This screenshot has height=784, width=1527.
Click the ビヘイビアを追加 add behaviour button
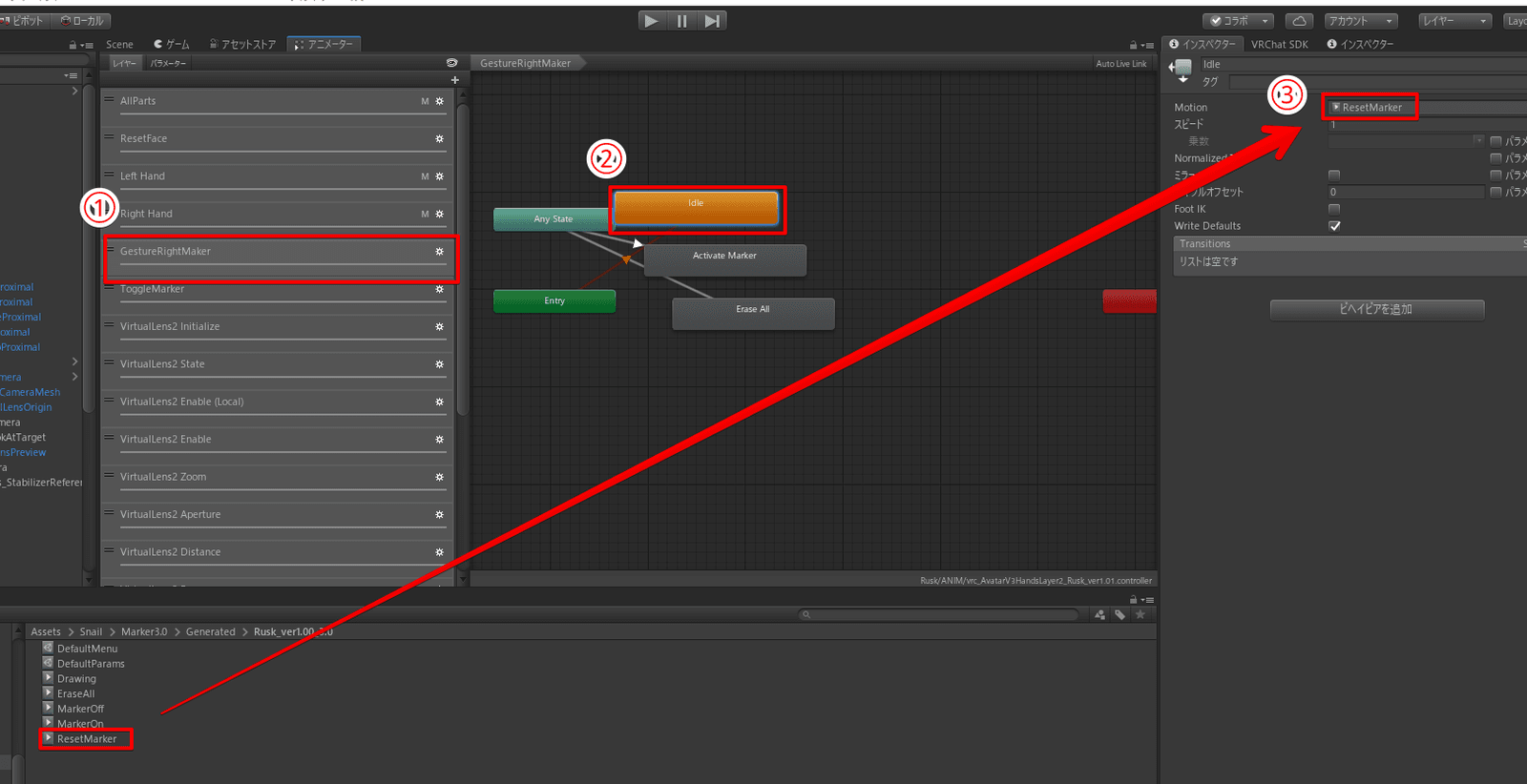(x=1376, y=309)
